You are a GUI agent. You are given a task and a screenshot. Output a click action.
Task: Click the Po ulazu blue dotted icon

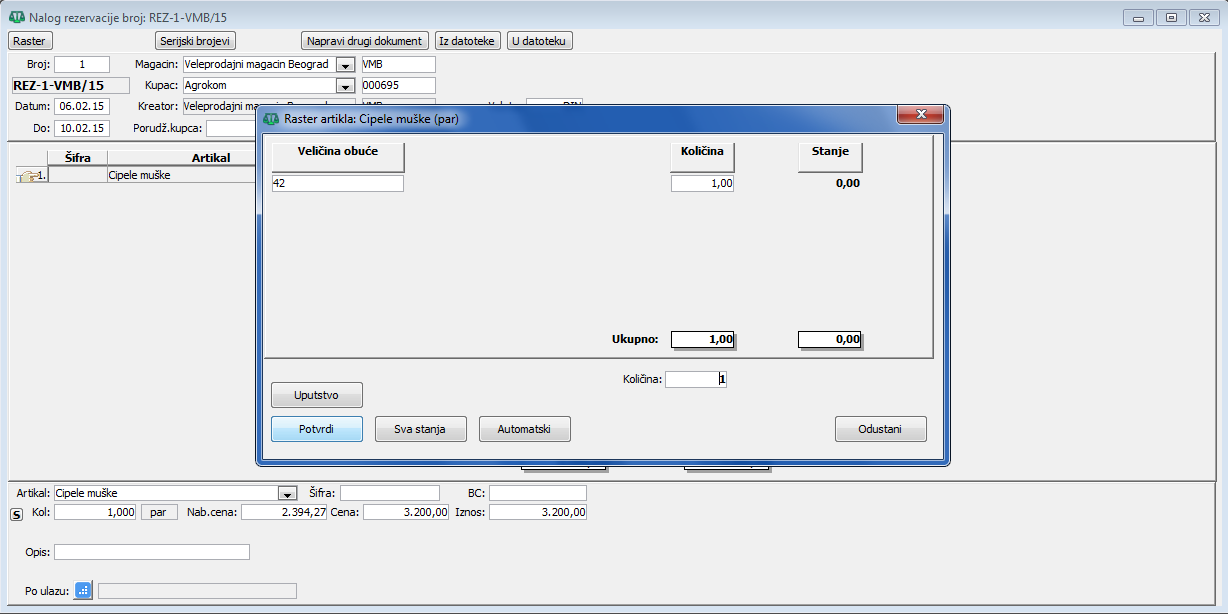tap(83, 590)
